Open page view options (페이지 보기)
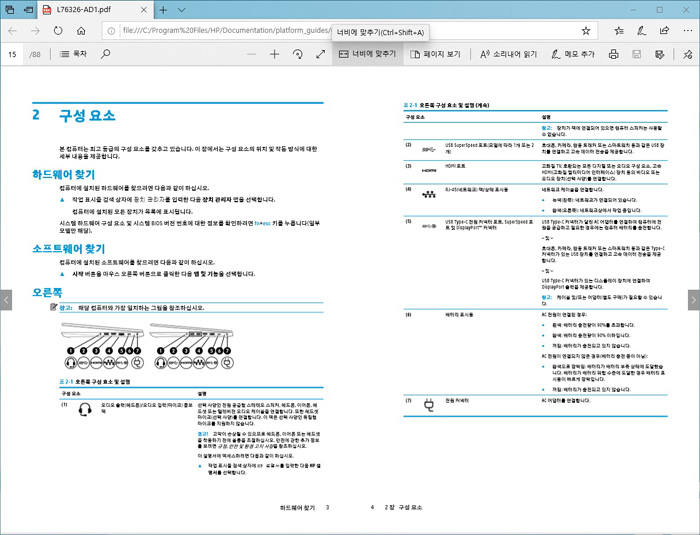 [x=435, y=54]
